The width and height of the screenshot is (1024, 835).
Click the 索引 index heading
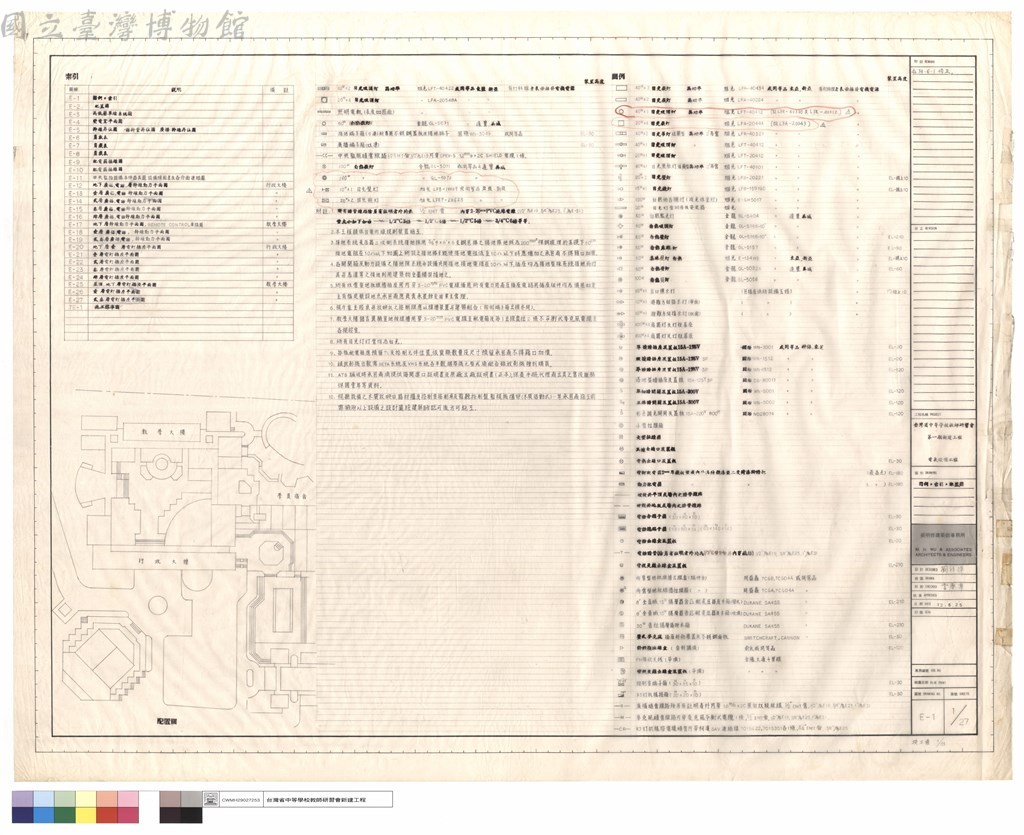point(72,76)
